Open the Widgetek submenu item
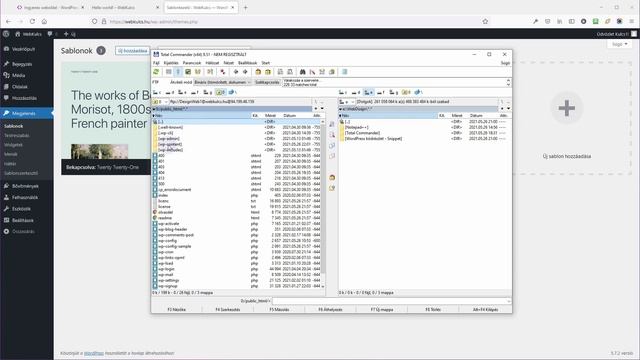640x360 pixels. [x=13, y=145]
